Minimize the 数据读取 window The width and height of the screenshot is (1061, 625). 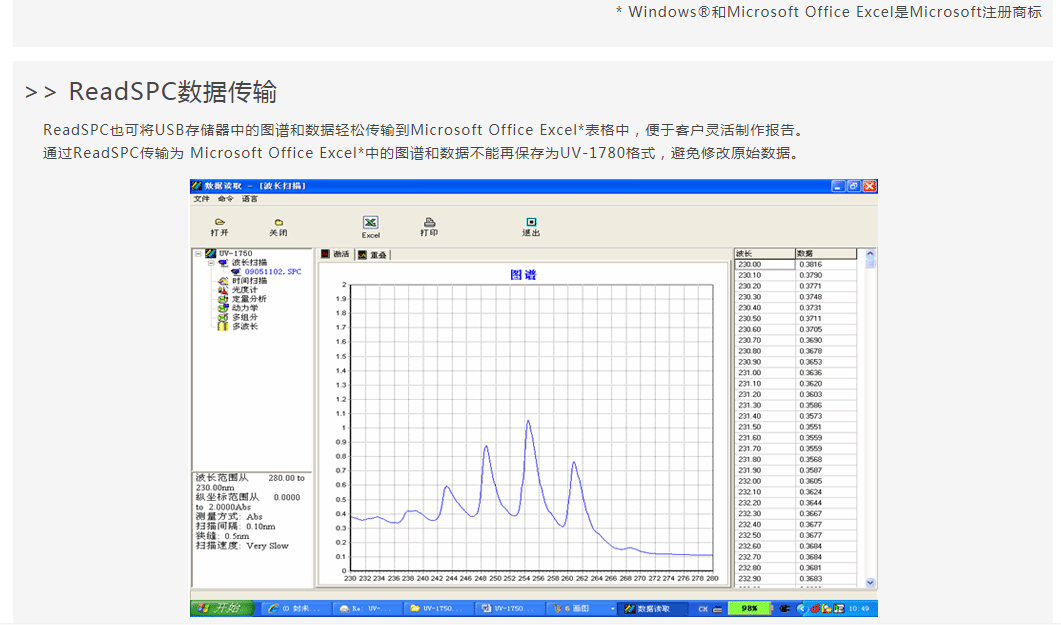838,186
